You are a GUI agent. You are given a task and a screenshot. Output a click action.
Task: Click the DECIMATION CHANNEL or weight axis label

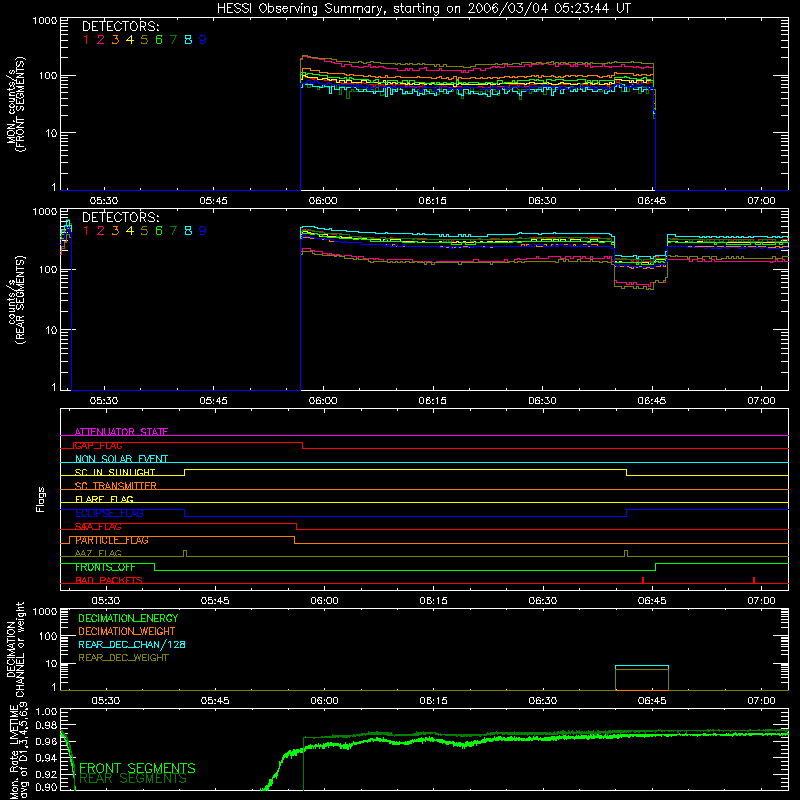[15, 649]
